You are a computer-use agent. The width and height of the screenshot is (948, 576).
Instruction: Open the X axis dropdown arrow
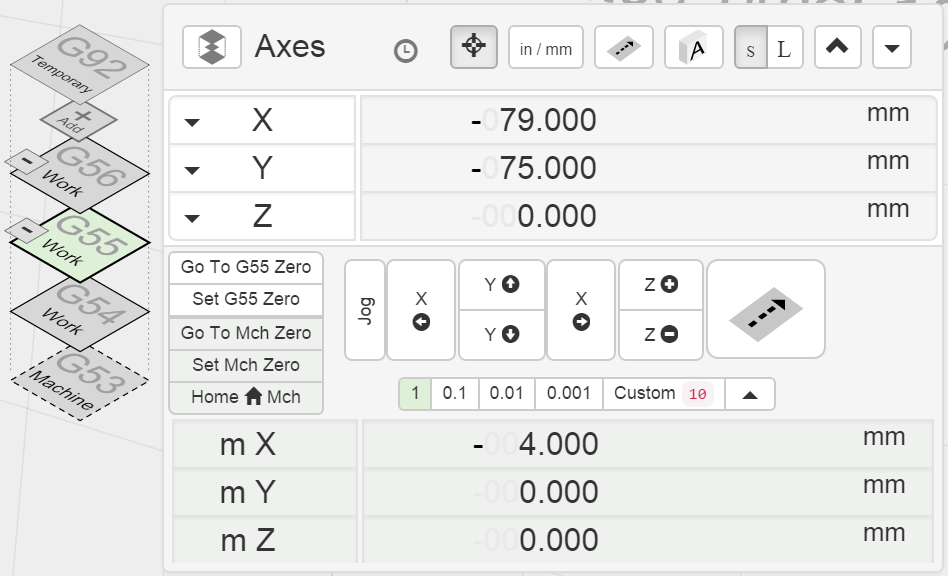192,122
